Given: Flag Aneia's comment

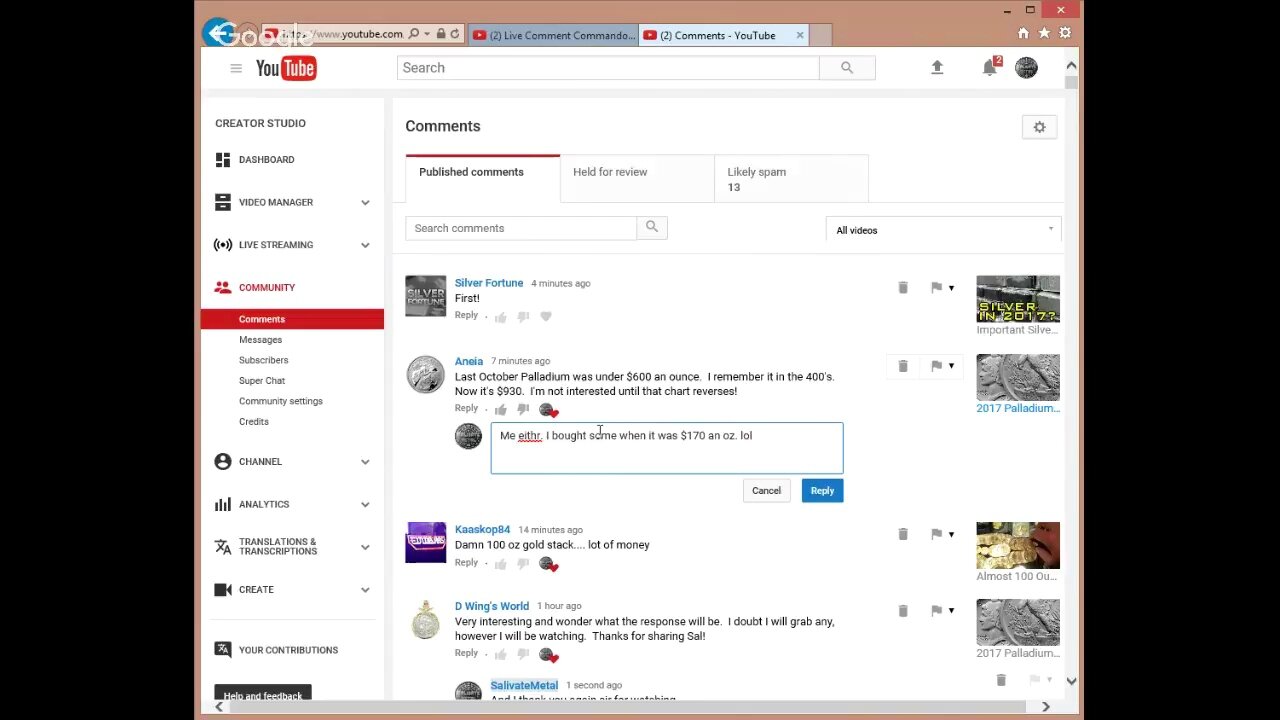Looking at the screenshot, I should (936, 366).
